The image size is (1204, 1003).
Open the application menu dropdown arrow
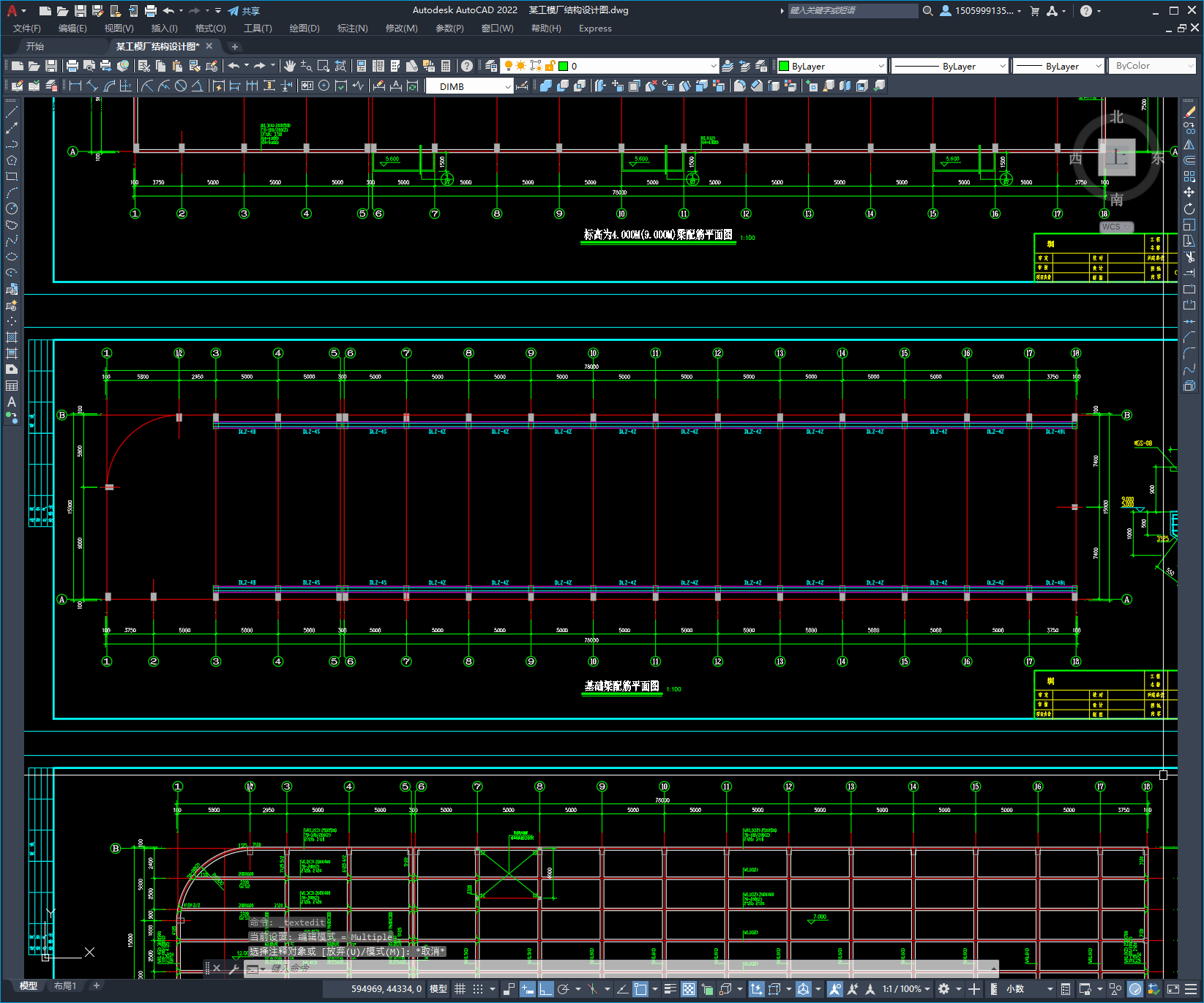pyautogui.click(x=24, y=11)
